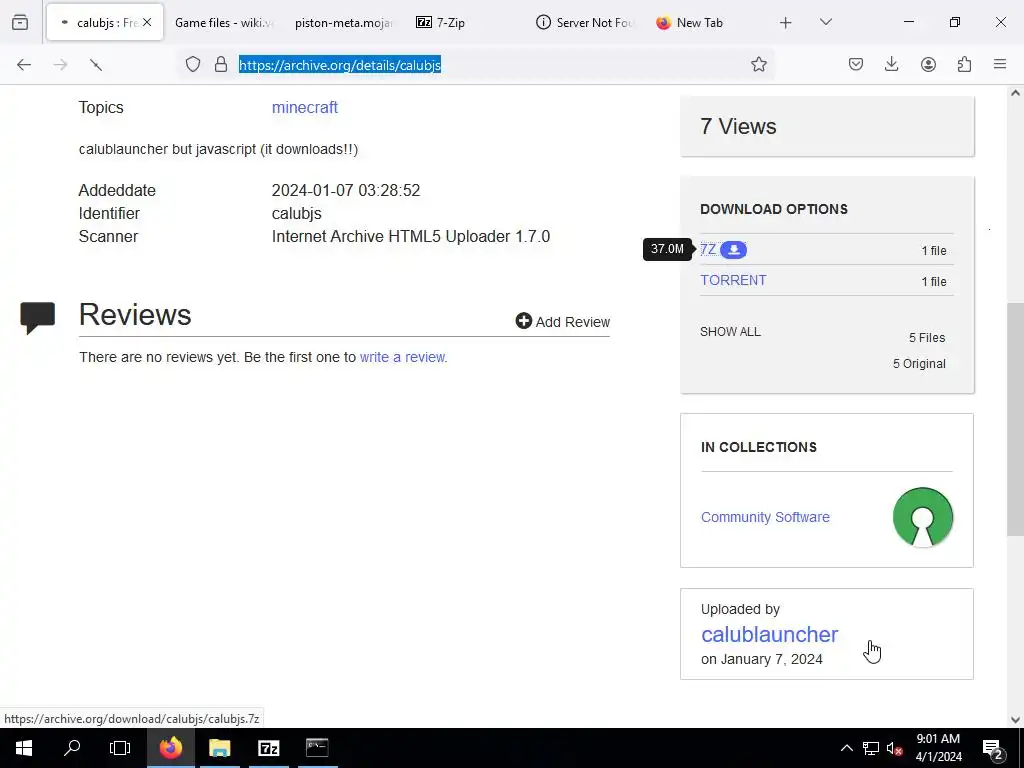Download the 7Z file link
The height and width of the screenshot is (768, 1024).
coord(708,249)
